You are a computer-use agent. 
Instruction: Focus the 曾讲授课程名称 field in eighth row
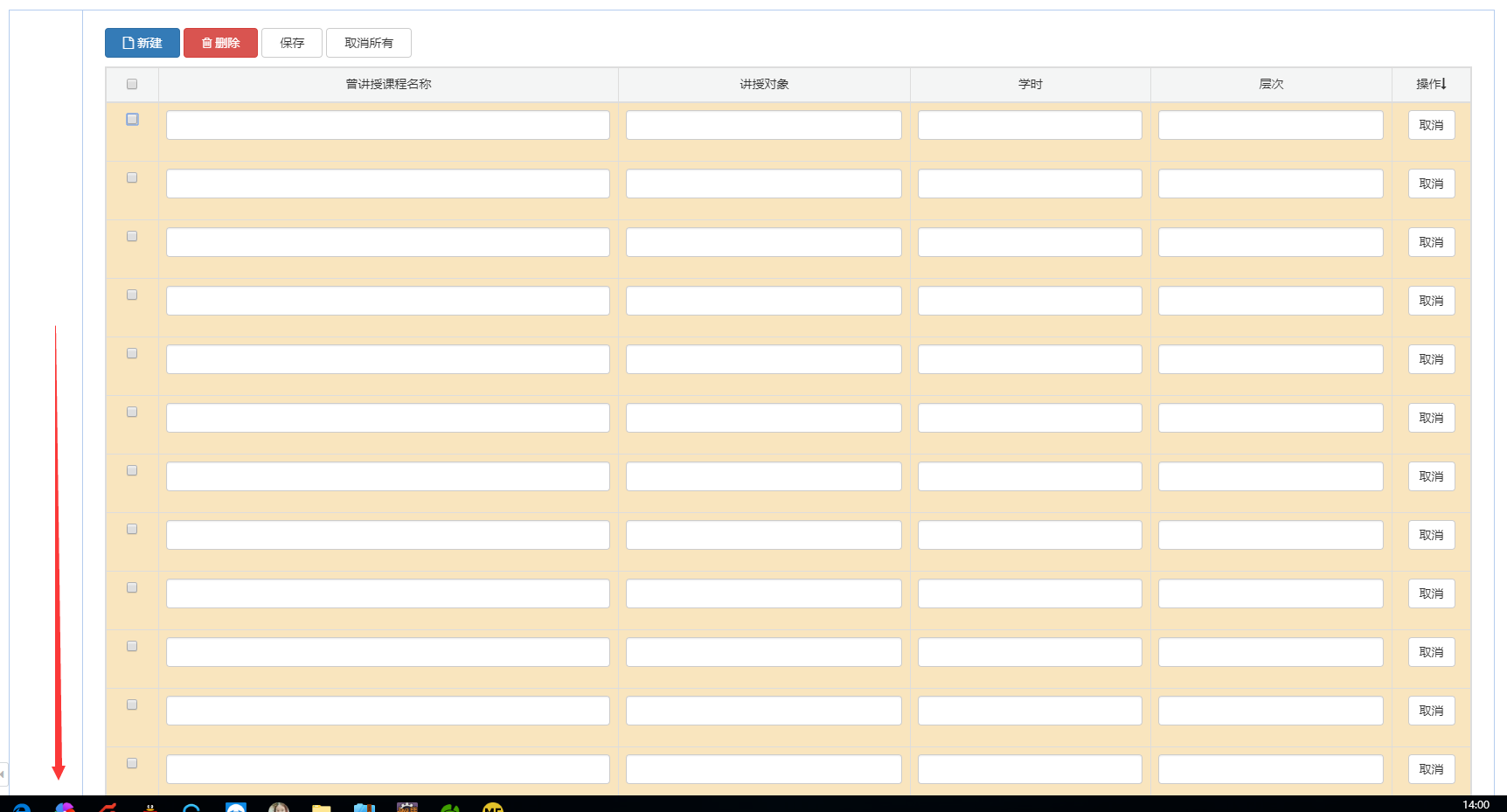[x=388, y=535]
